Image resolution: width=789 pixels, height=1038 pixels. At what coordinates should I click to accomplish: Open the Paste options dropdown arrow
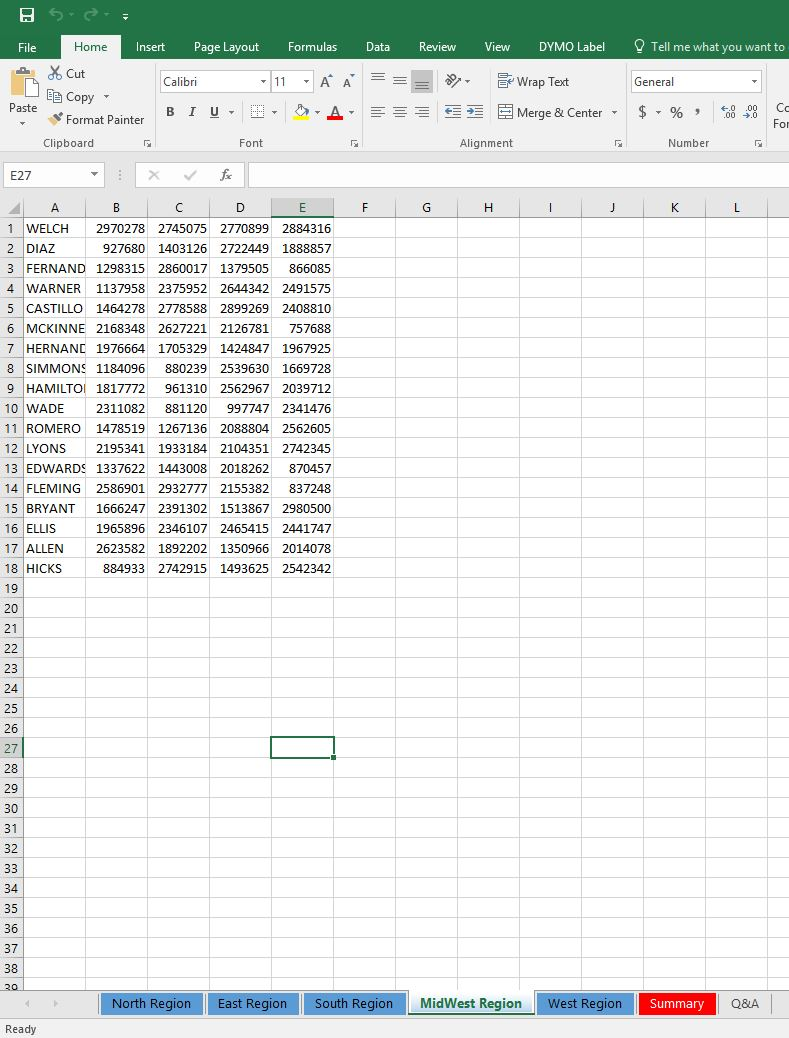[23, 124]
